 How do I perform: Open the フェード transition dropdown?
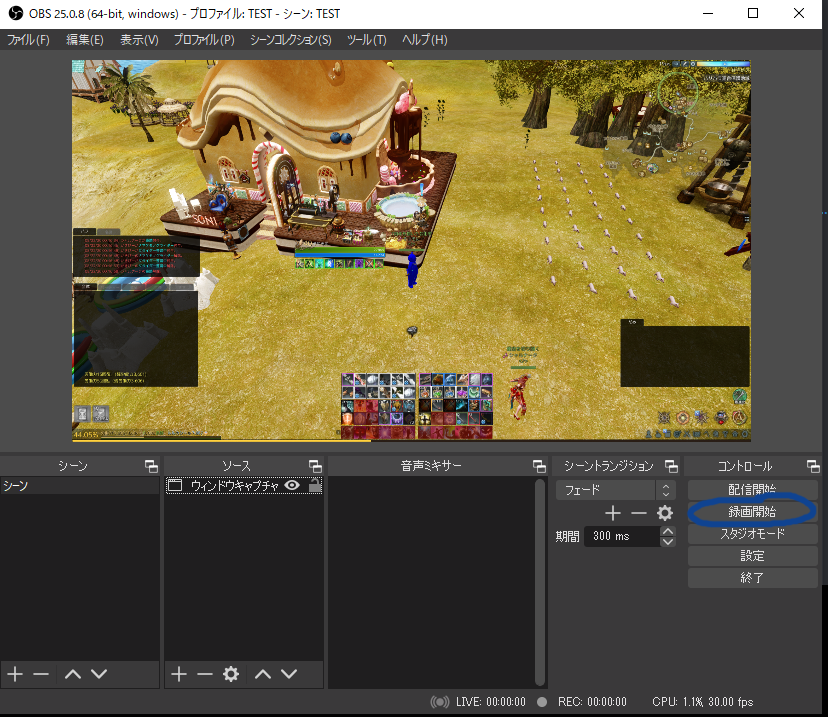(x=615, y=490)
